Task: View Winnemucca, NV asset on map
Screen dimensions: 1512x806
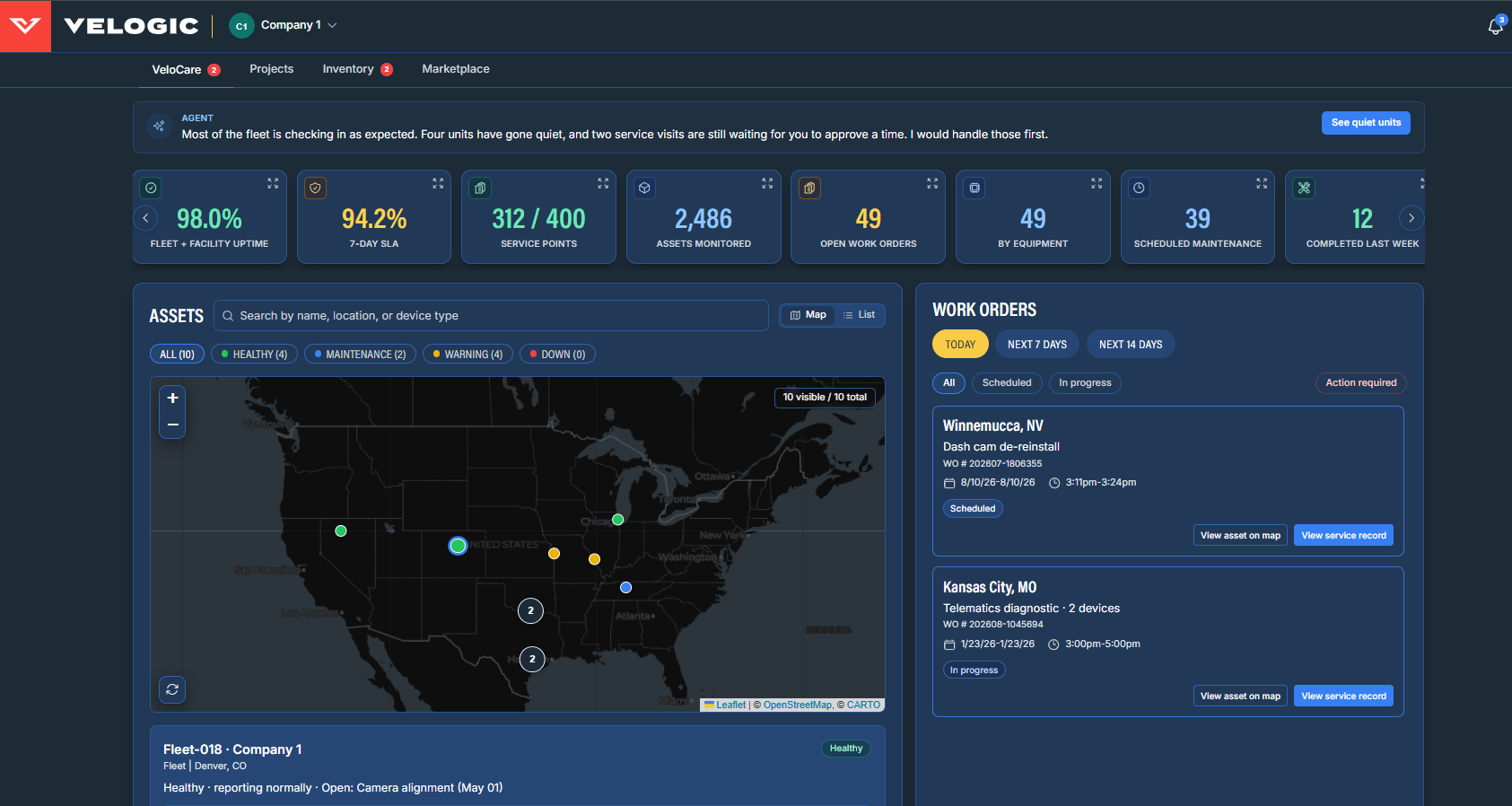Action: (x=1240, y=536)
